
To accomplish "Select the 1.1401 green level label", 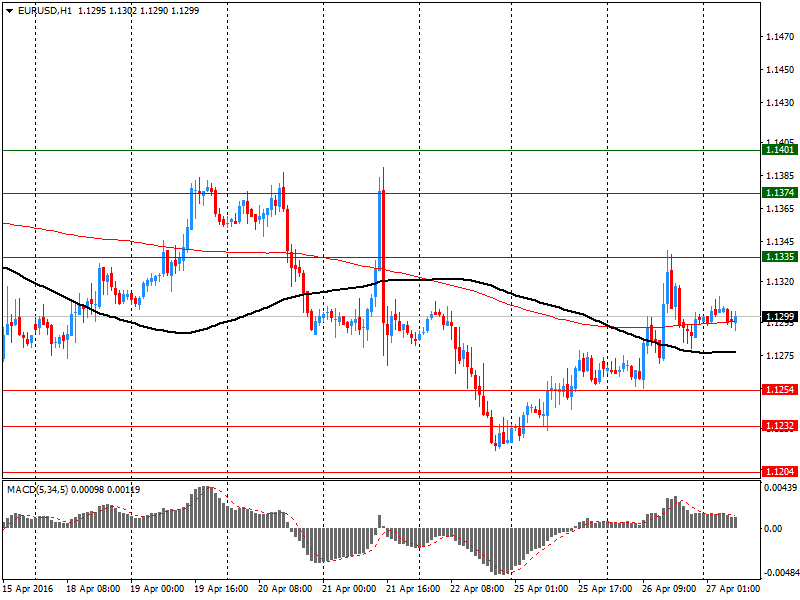I will [780, 149].
